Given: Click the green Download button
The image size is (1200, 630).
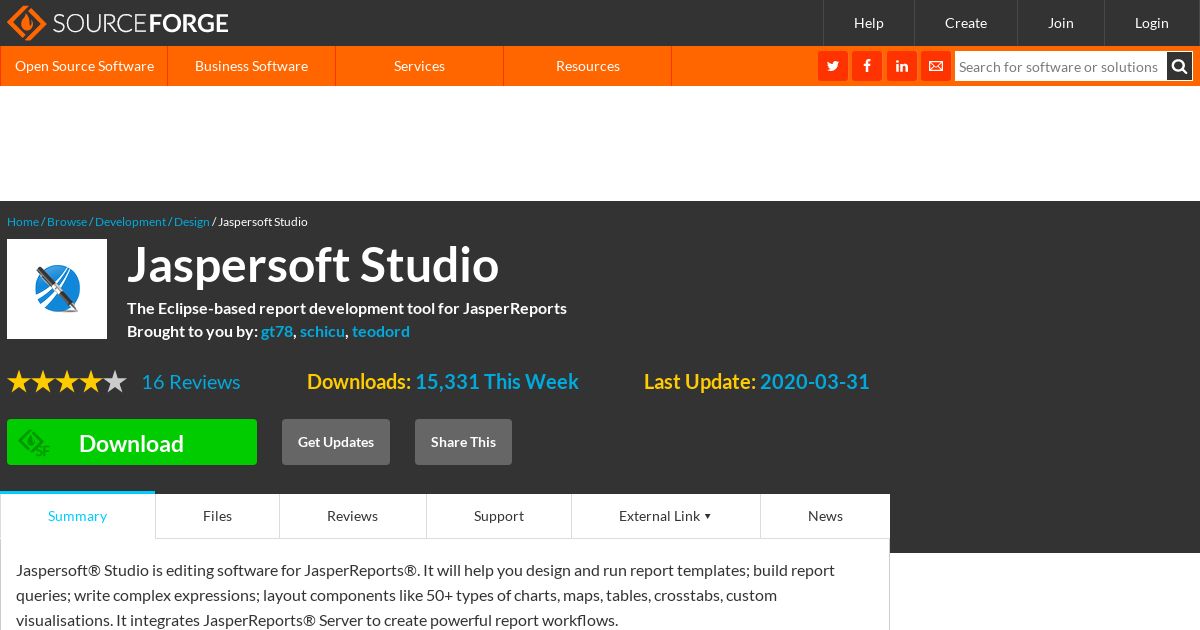Looking at the screenshot, I should point(132,442).
